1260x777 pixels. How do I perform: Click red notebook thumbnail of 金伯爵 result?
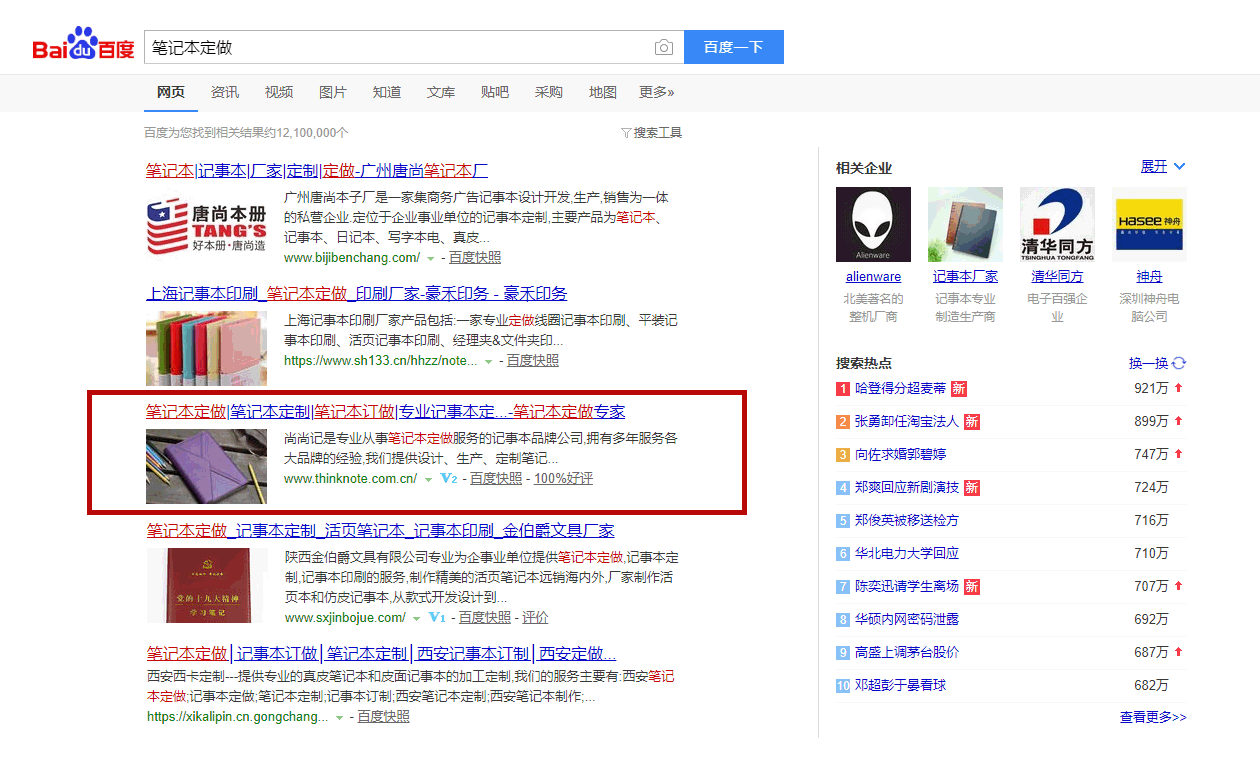pos(206,585)
